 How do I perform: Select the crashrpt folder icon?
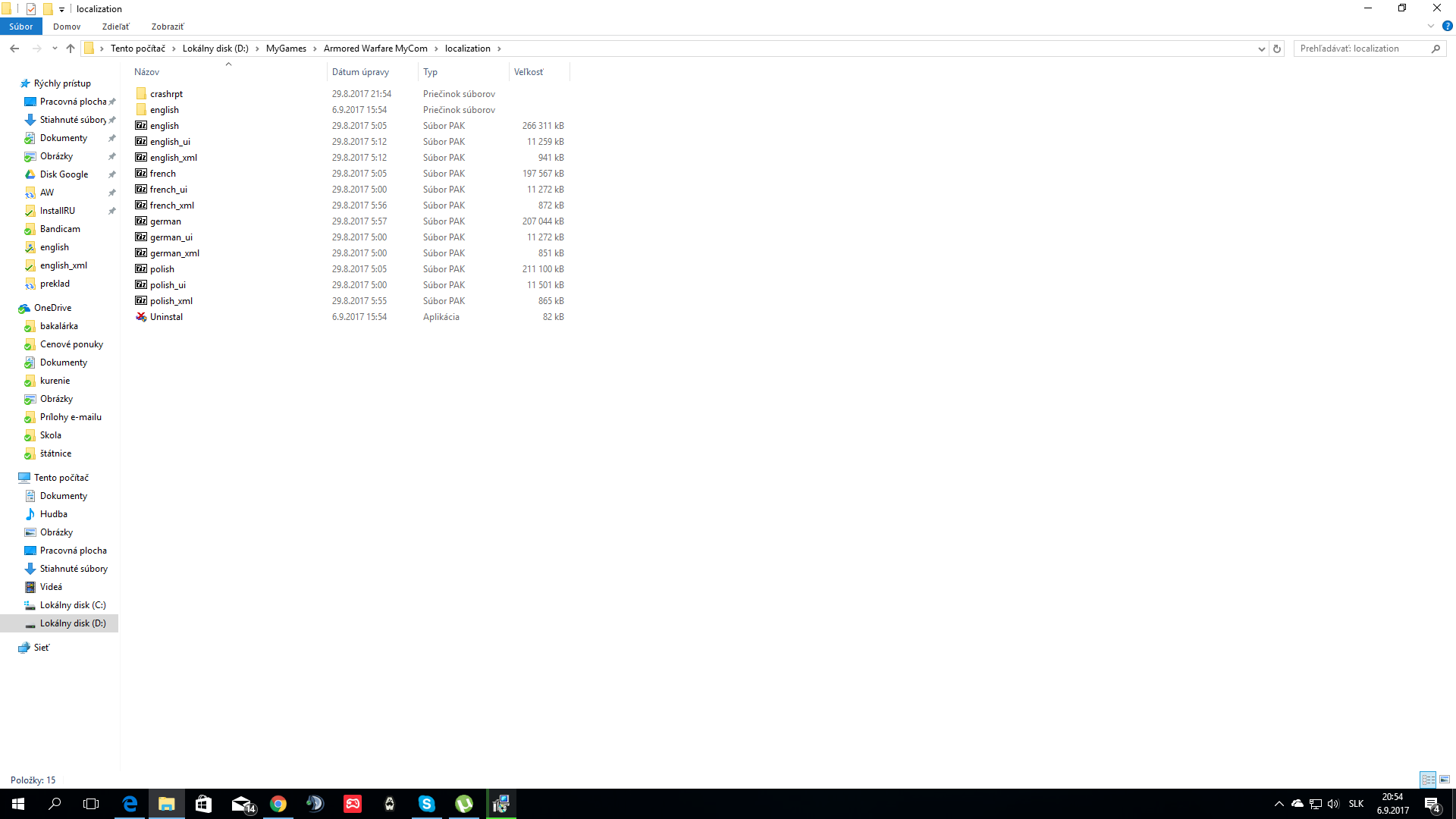141,94
